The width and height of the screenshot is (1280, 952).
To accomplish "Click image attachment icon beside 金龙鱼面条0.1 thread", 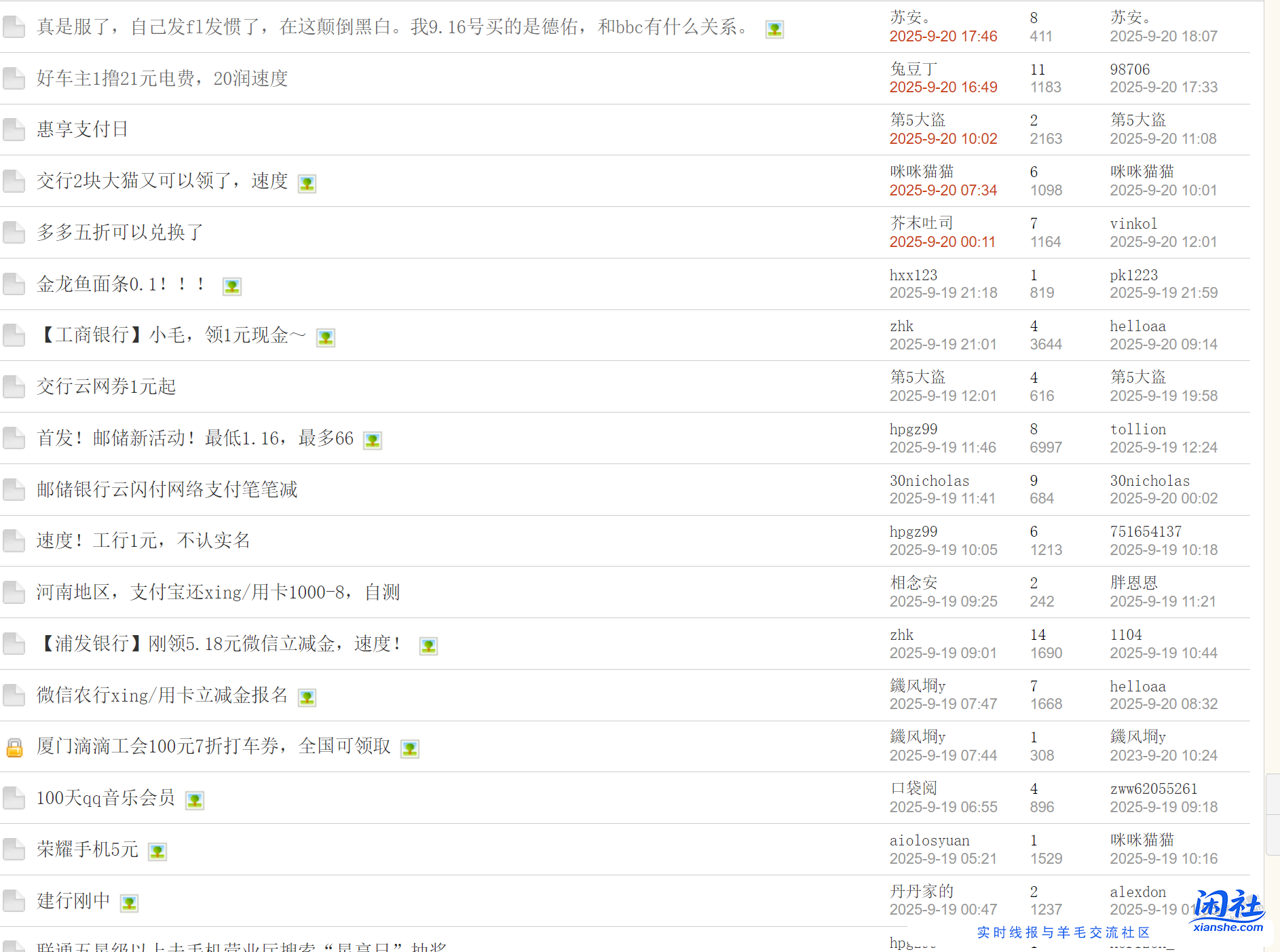I will pos(232,286).
